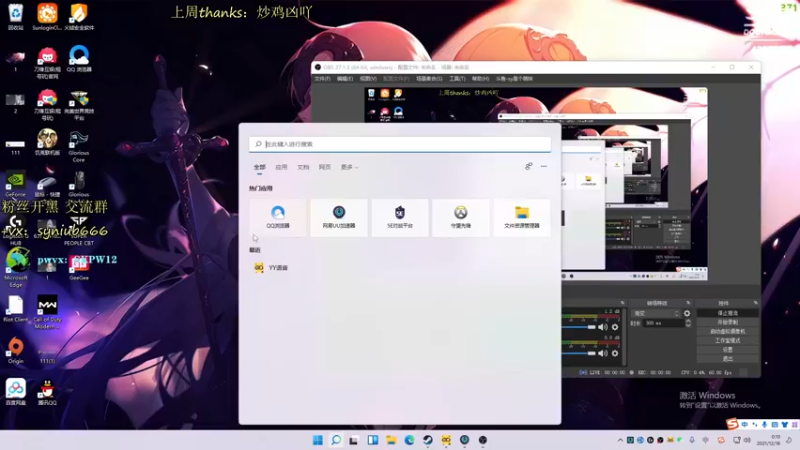
Task: Open 视图(V) menu in OBS
Action: (x=368, y=79)
